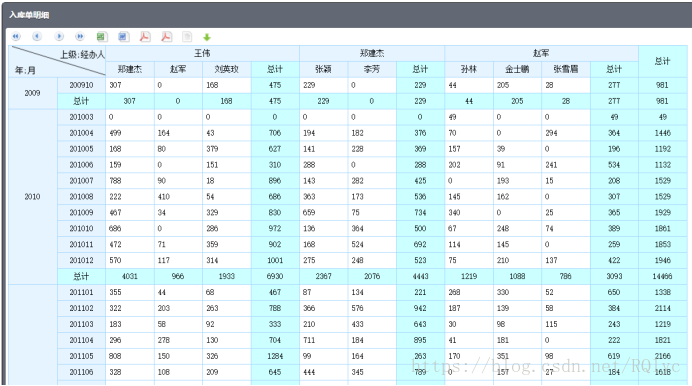The height and width of the screenshot is (386, 692).
Task: Select the 201105 month row label
Action: (81, 356)
